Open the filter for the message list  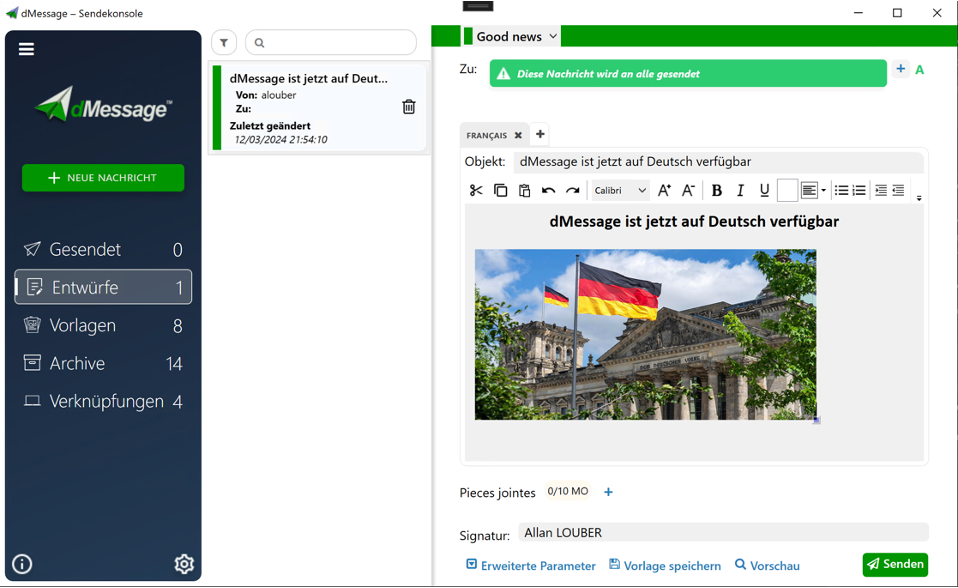pyautogui.click(x=224, y=43)
